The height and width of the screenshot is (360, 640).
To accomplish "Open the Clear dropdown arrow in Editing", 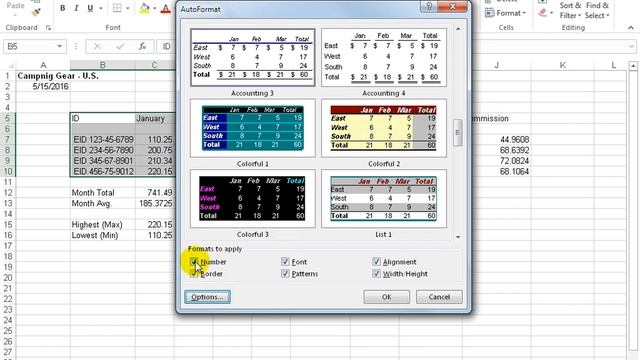I will click(551, 13).
